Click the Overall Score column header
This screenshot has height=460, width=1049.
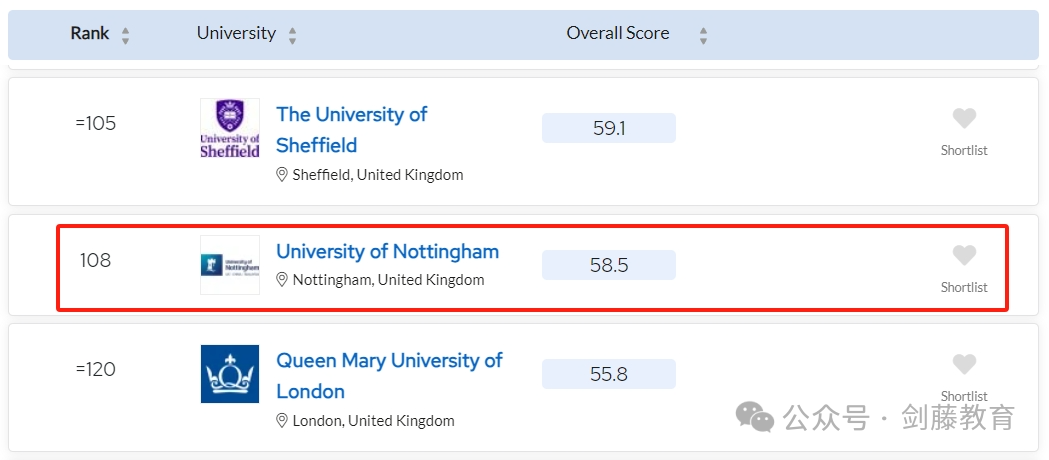point(617,33)
